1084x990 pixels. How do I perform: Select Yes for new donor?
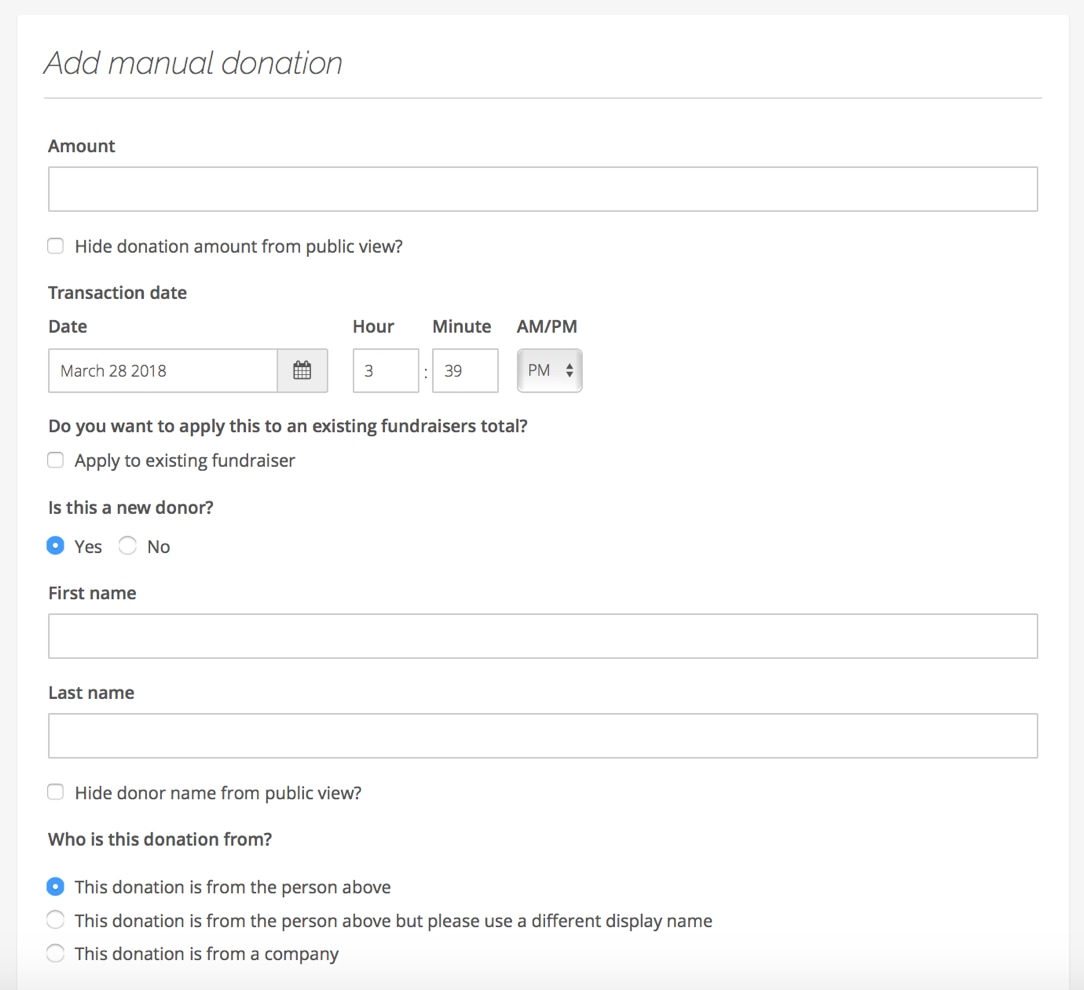[x=56, y=546]
